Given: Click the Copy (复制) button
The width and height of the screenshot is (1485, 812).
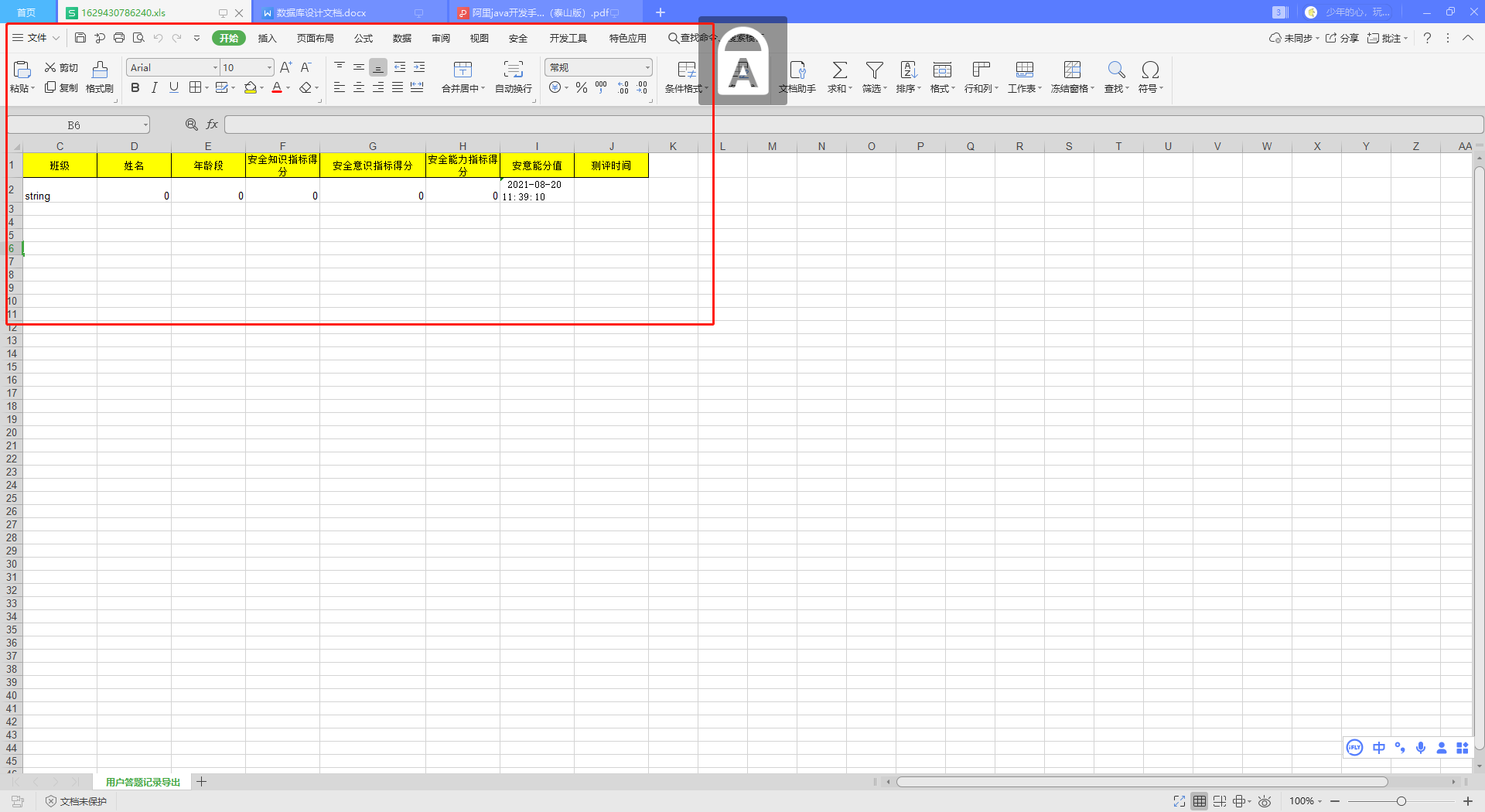Looking at the screenshot, I should (61, 88).
